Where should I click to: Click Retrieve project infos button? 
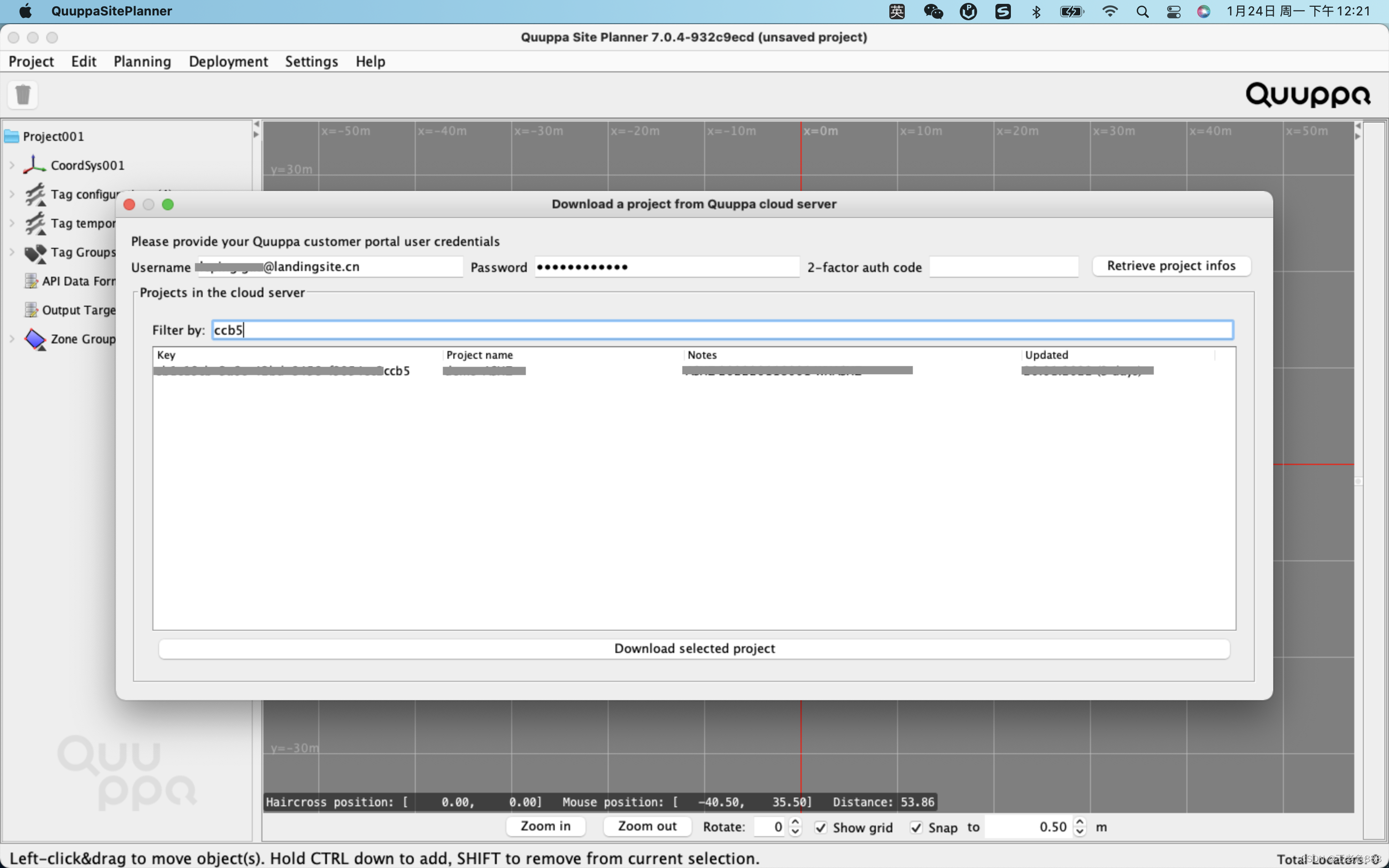tap(1171, 266)
